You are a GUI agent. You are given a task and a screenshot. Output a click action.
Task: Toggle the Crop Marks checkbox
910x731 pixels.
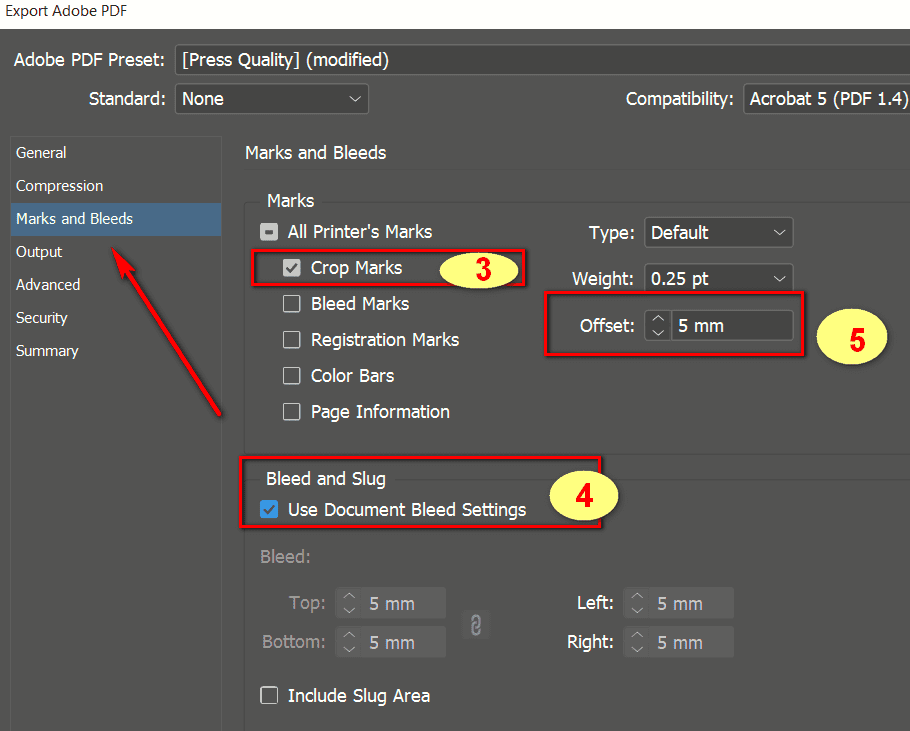point(292,268)
